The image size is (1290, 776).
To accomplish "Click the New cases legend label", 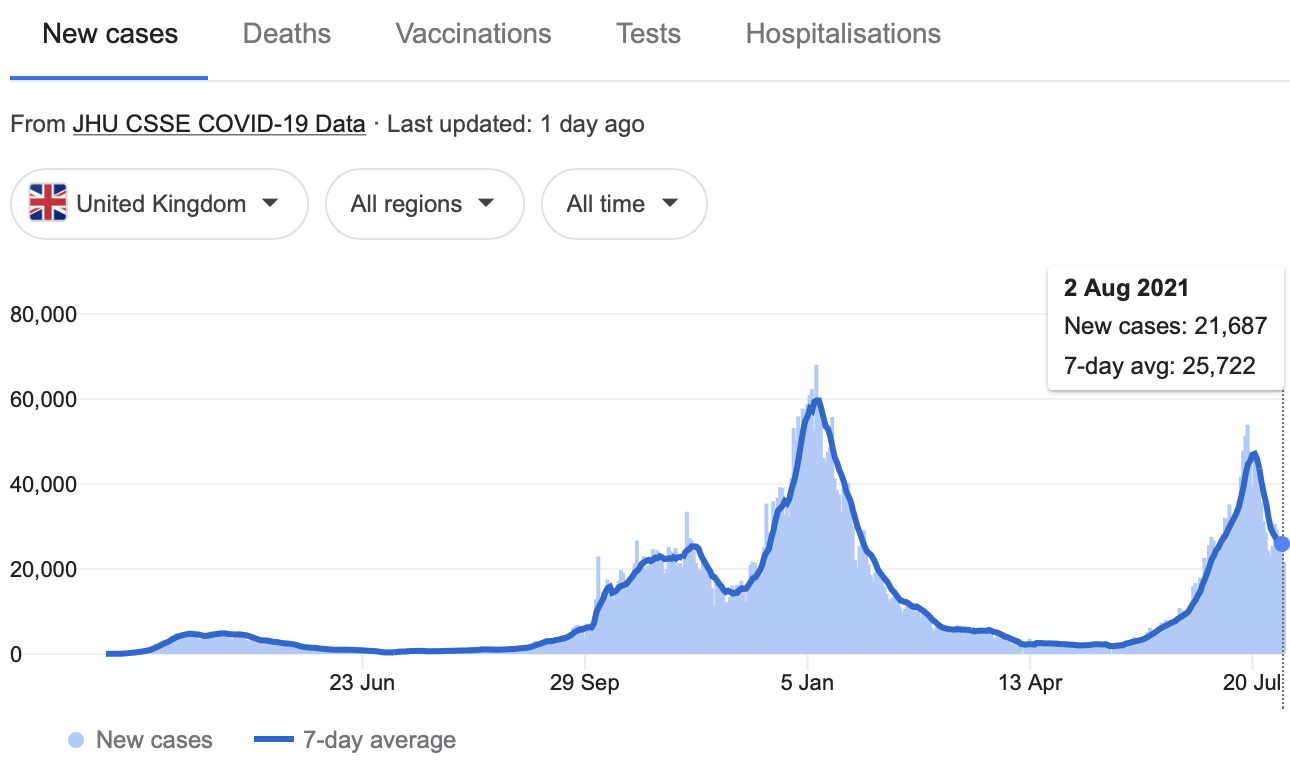I will (154, 741).
